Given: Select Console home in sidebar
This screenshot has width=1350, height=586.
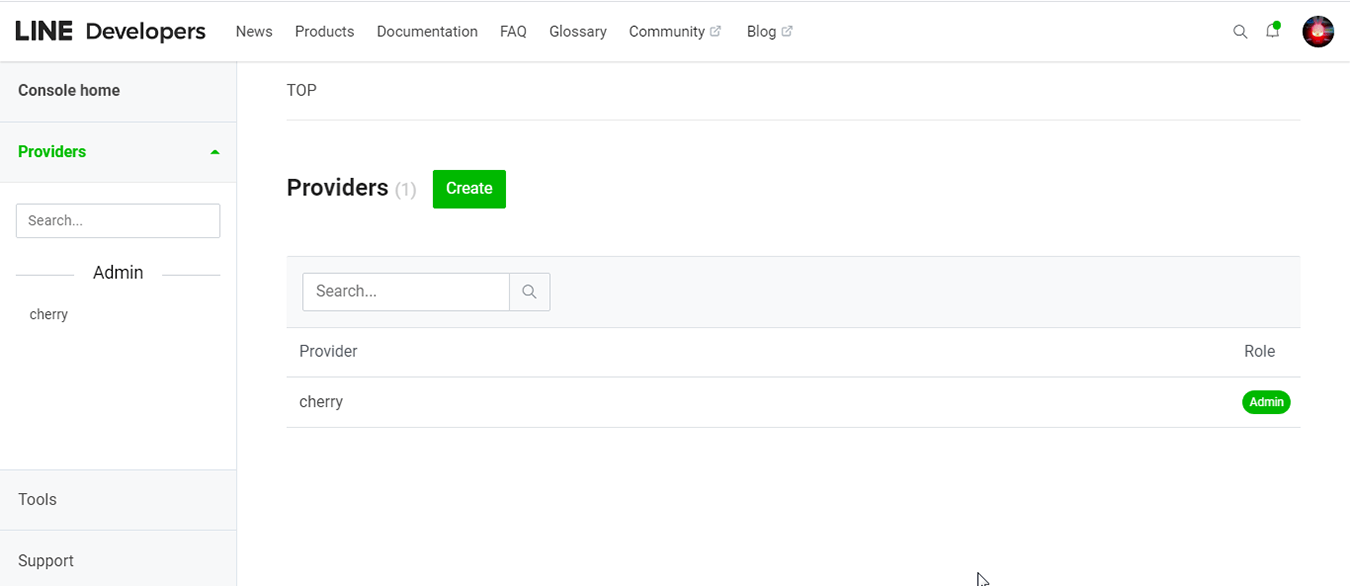Looking at the screenshot, I should click(69, 91).
